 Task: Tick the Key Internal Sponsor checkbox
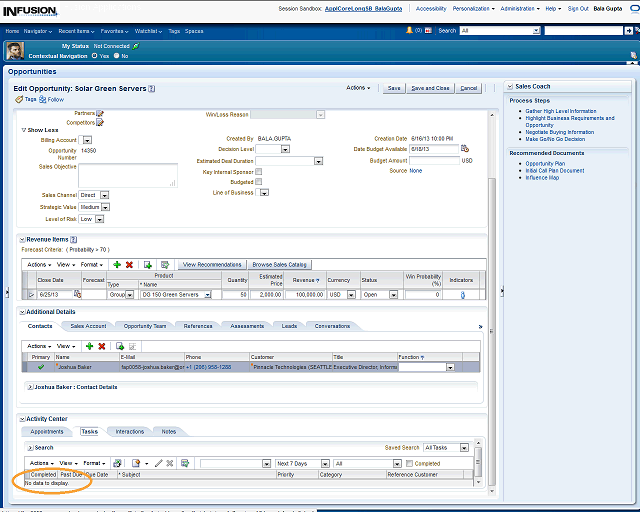[259, 172]
